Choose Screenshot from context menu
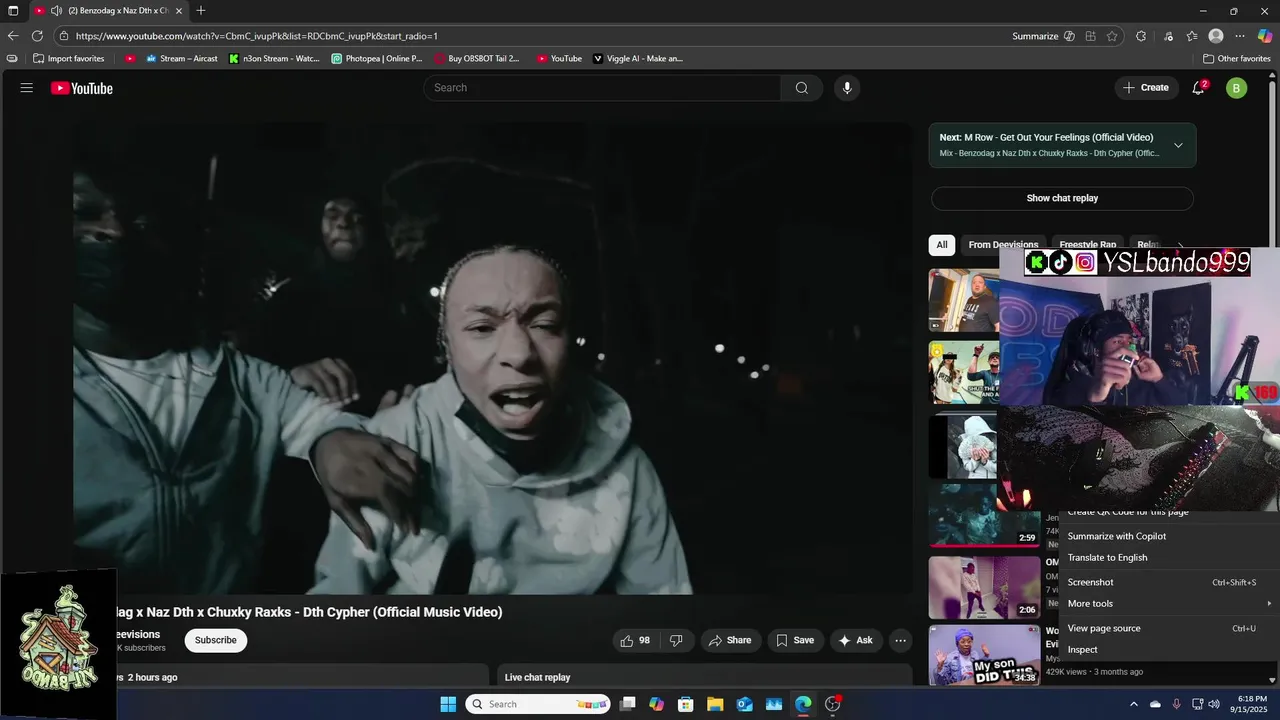The width and height of the screenshot is (1280, 720). (1168, 582)
